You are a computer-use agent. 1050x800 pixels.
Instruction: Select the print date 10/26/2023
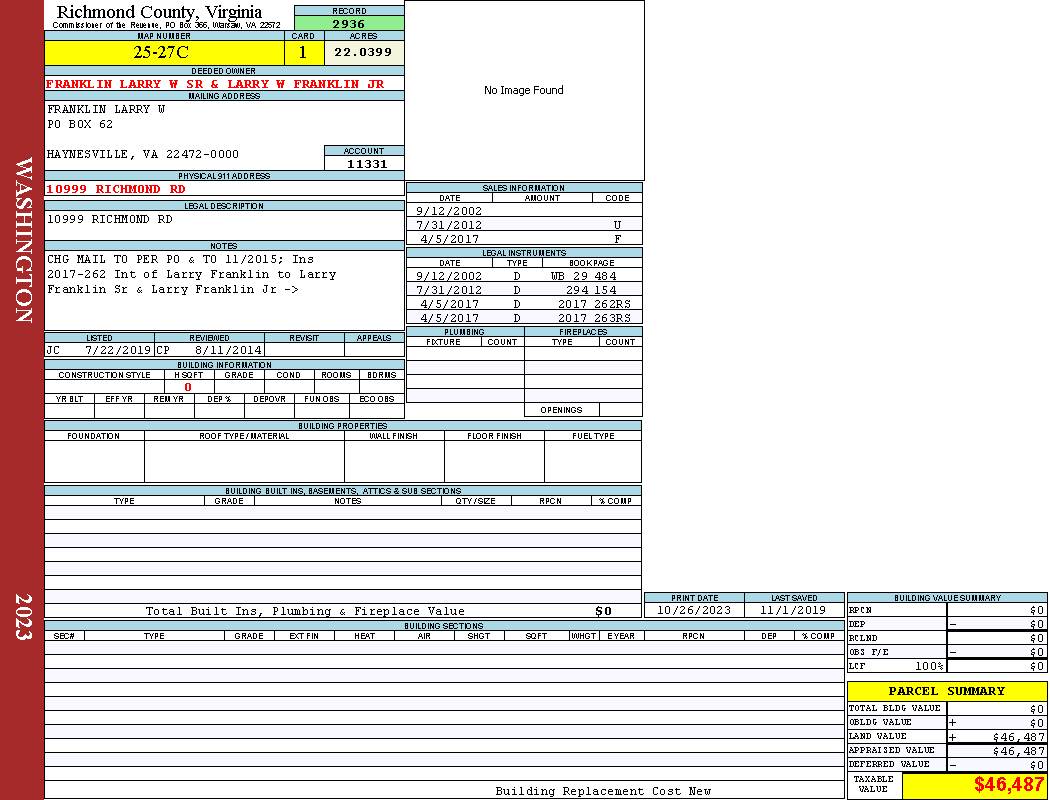[x=694, y=610]
